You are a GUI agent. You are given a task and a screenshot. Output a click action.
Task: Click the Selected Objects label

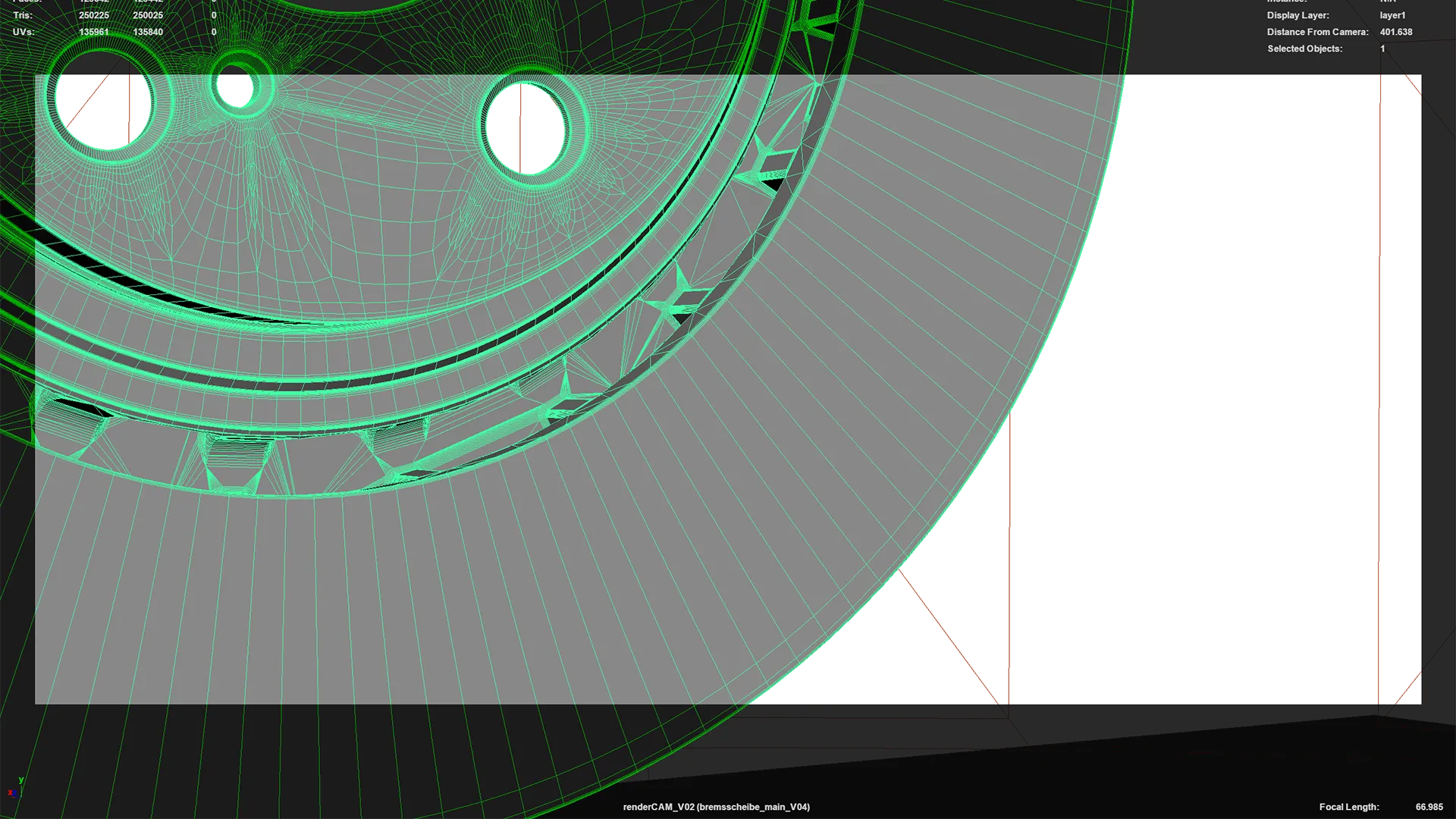click(1304, 49)
